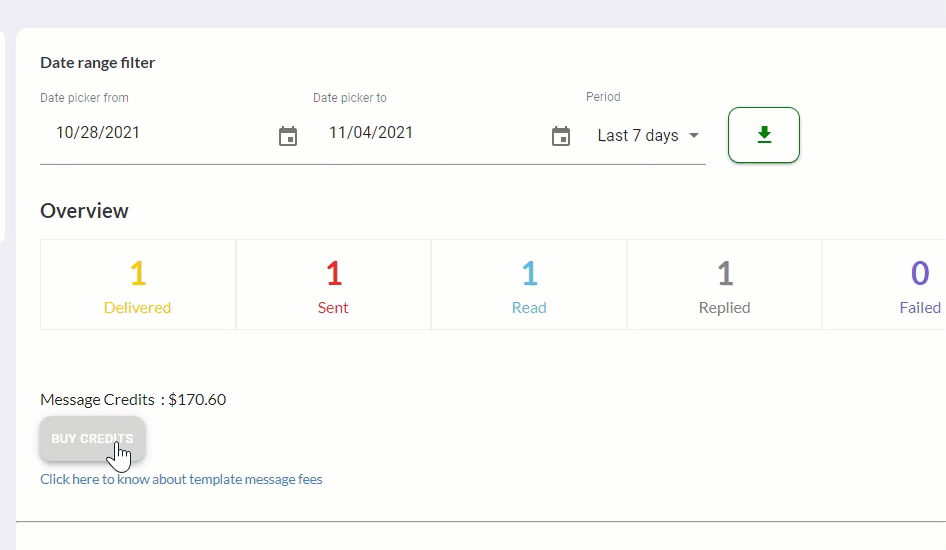
Task: Select the Delivered stat card
Action: [138, 285]
